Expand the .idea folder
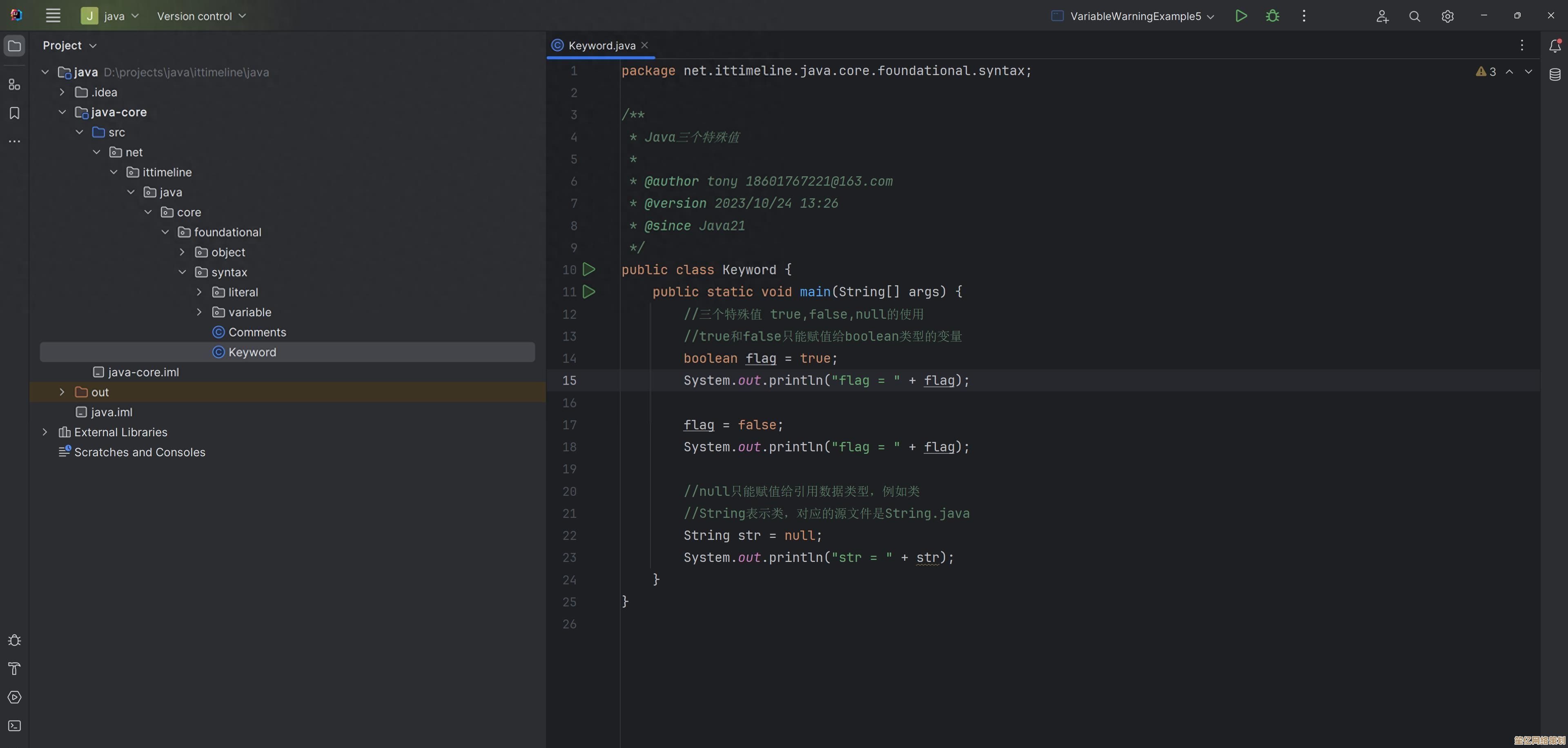The image size is (1568, 748). point(62,92)
